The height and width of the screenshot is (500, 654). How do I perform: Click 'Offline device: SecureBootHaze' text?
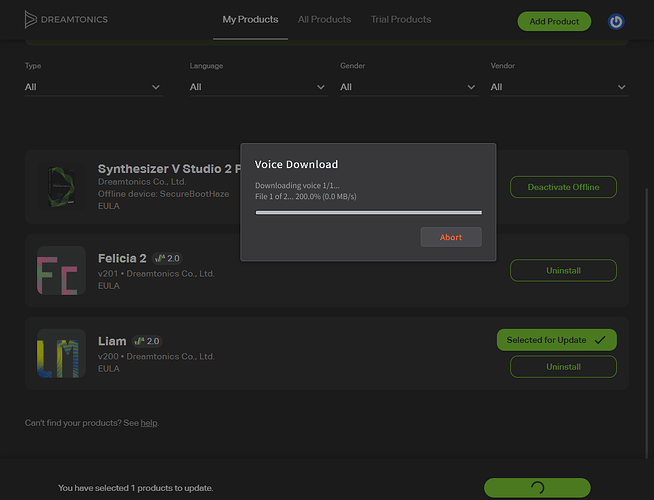164,194
